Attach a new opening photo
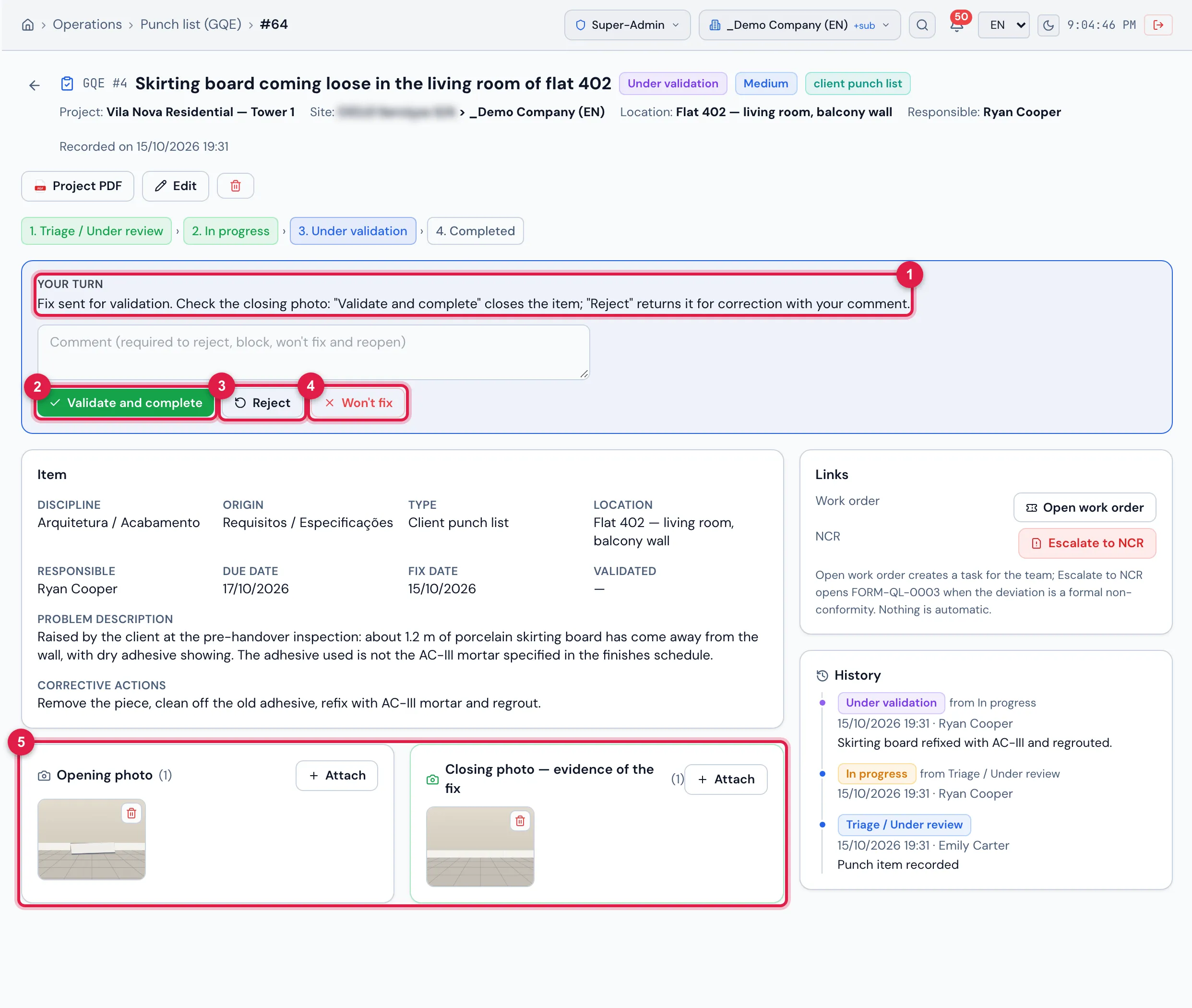1192x1008 pixels. pos(337,775)
